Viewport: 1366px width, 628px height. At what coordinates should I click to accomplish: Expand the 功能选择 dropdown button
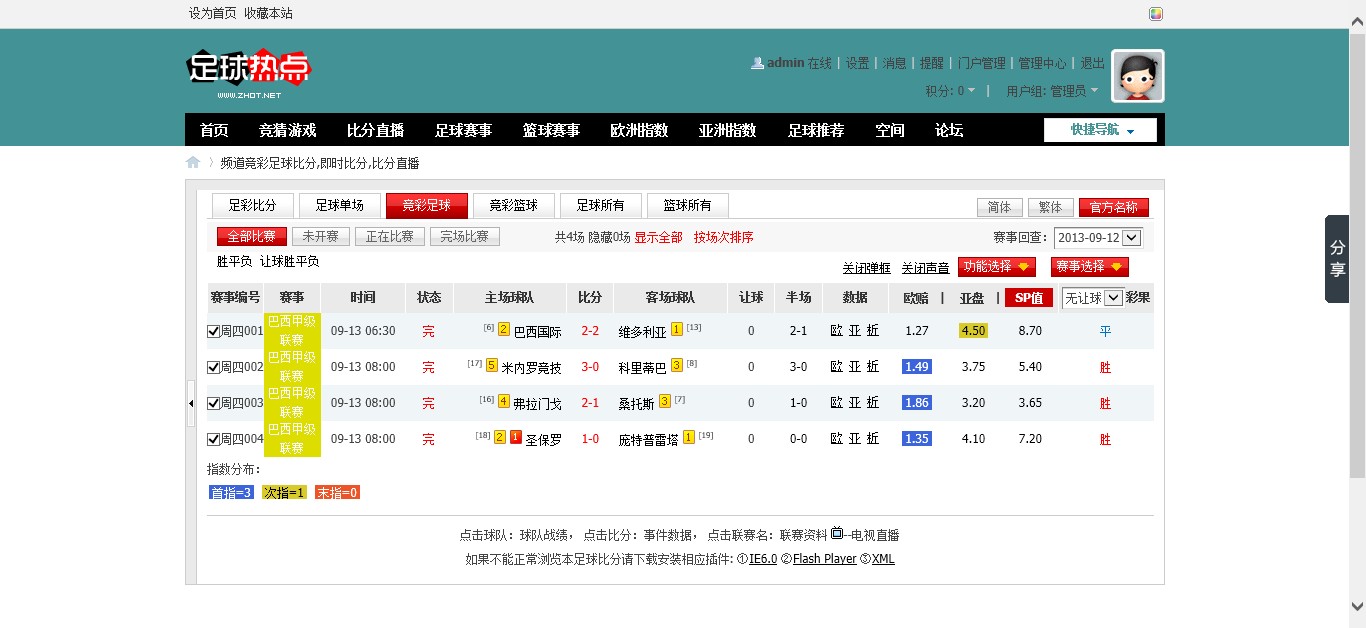coord(997,267)
